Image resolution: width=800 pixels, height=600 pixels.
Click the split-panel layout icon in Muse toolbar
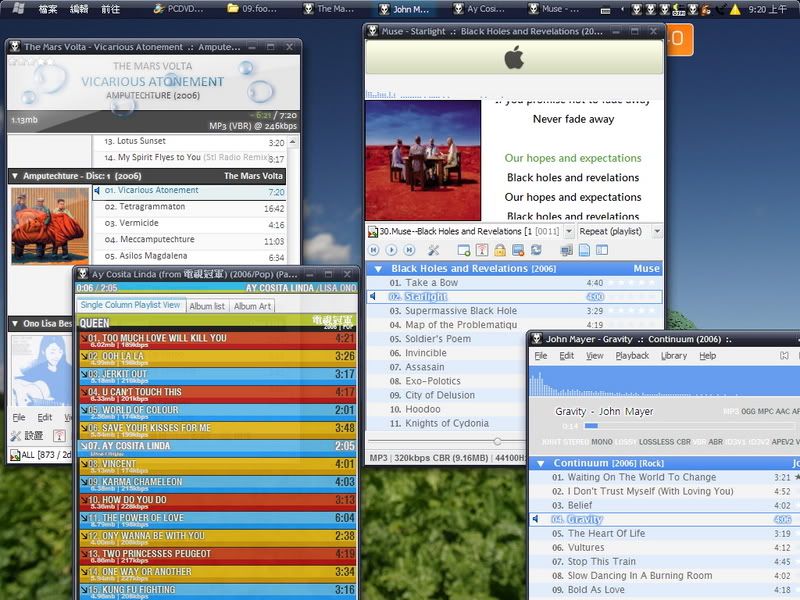602,250
